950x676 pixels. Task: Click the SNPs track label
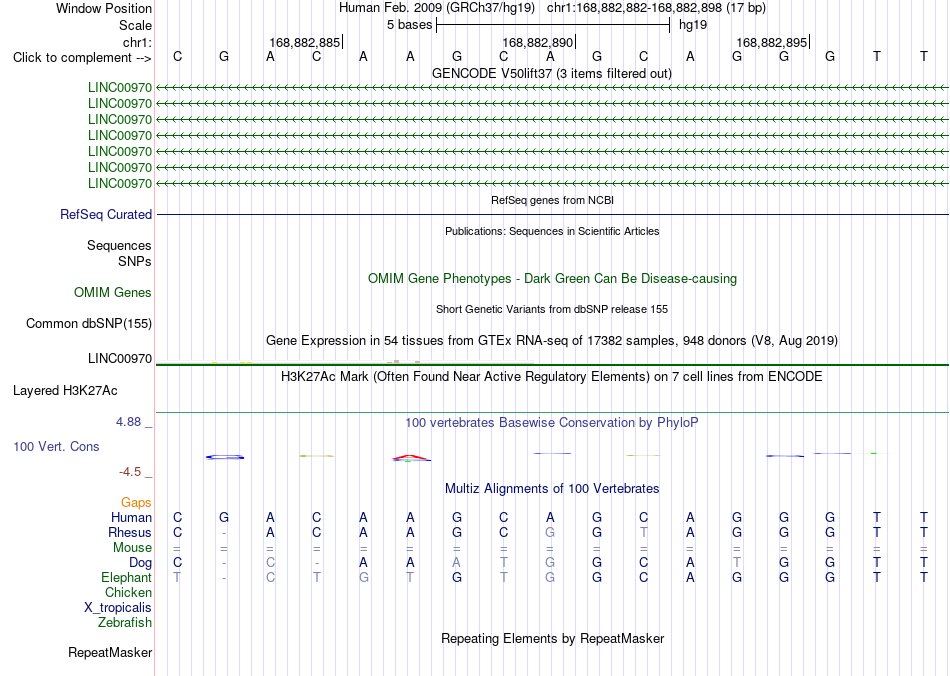pyautogui.click(x=135, y=261)
